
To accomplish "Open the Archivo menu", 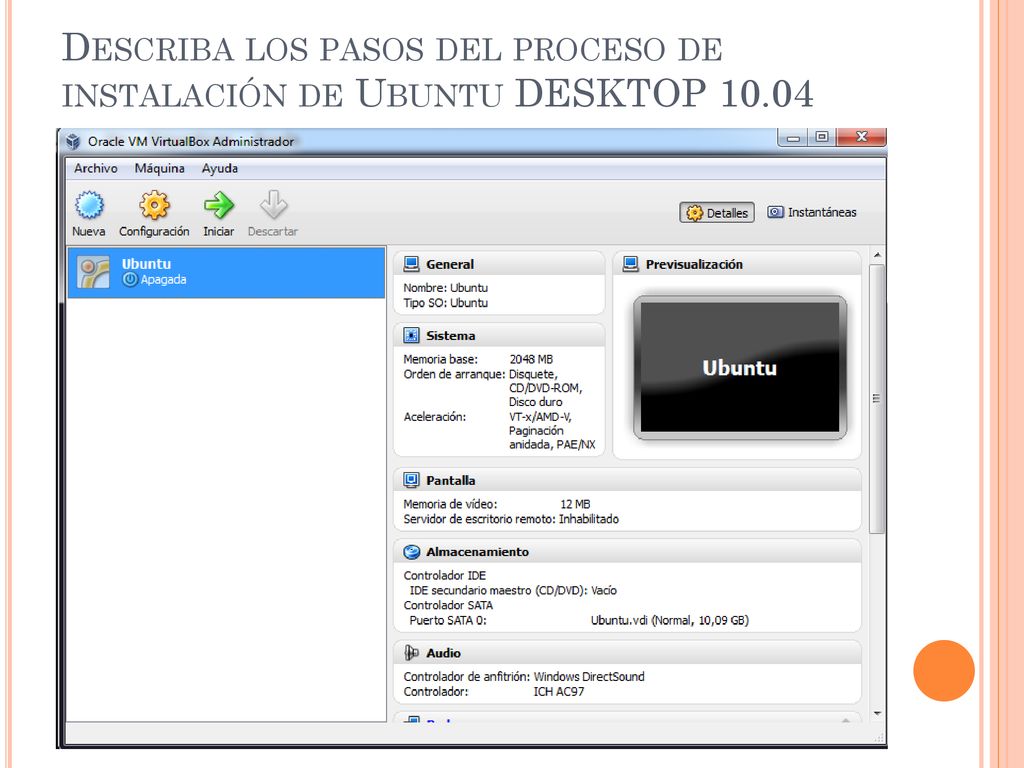I will 96,168.
